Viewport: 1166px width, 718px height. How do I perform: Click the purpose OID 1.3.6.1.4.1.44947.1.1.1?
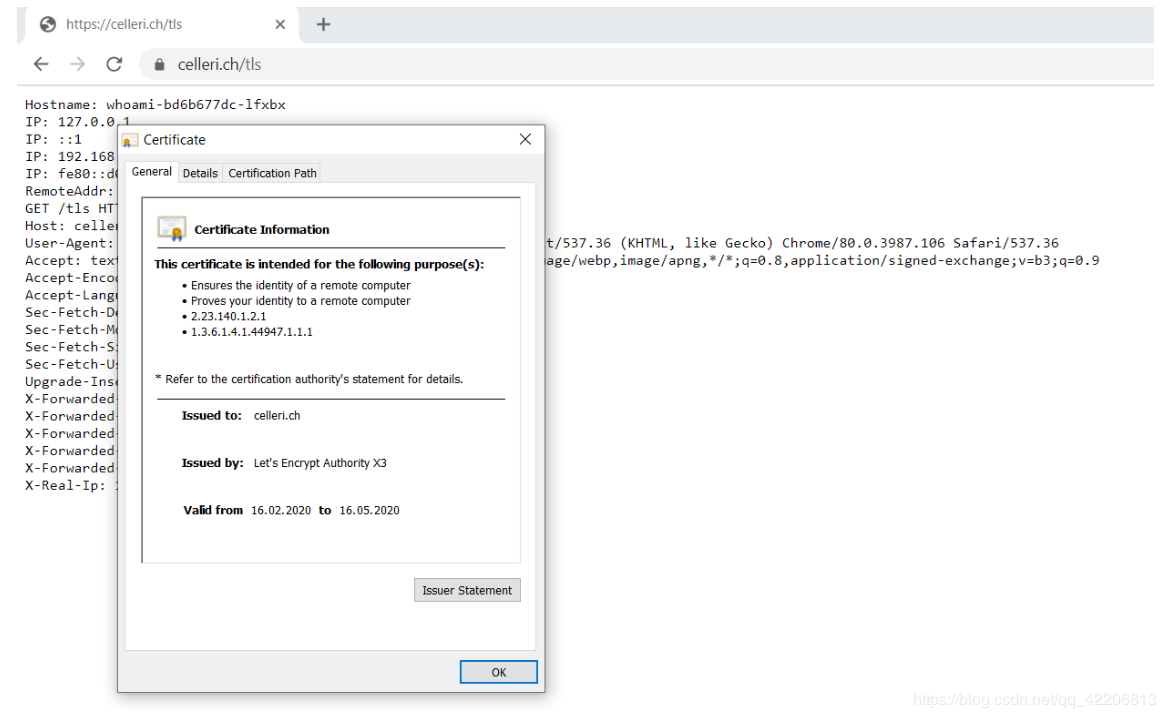[x=251, y=332]
